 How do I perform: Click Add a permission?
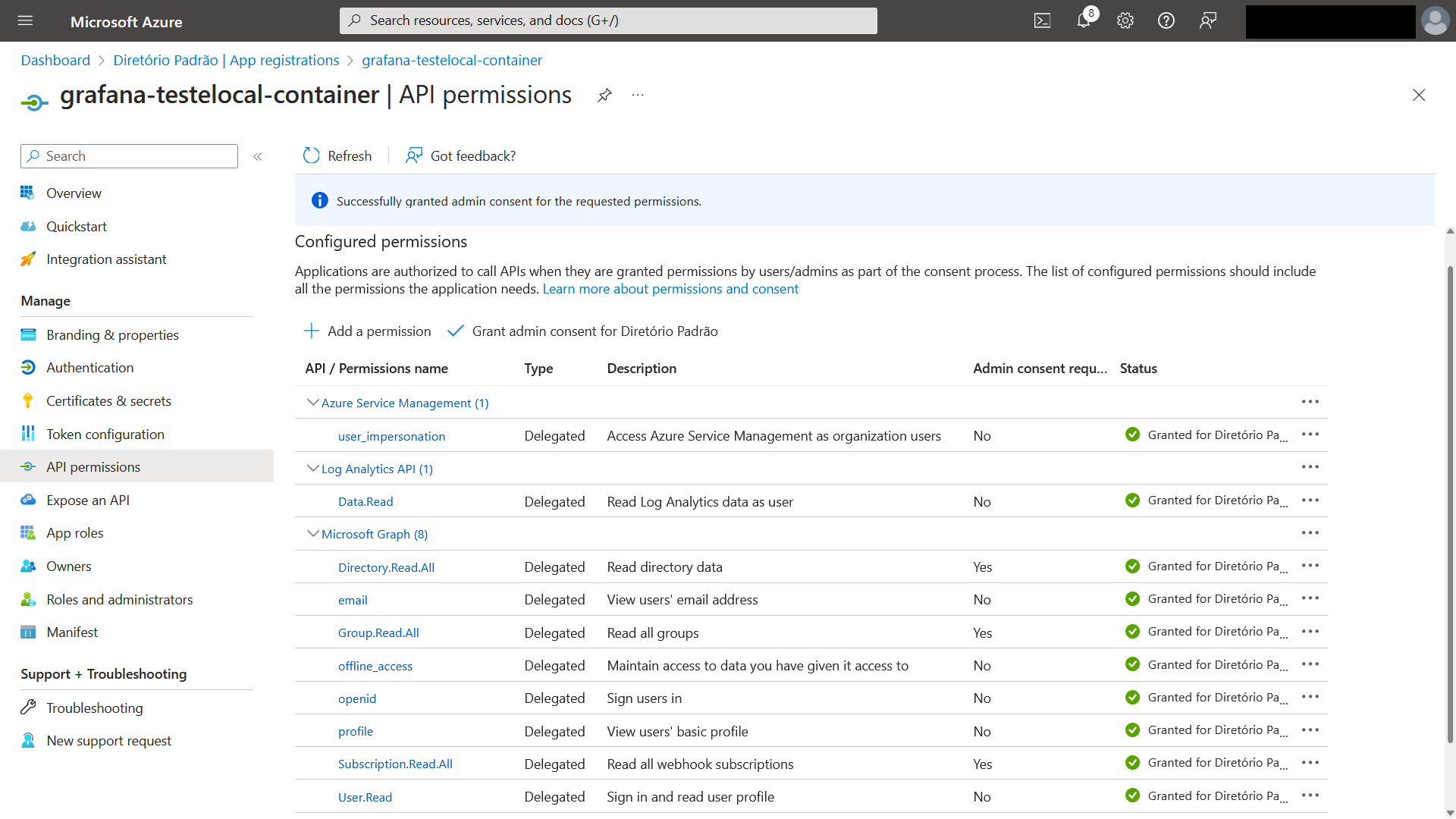[367, 331]
